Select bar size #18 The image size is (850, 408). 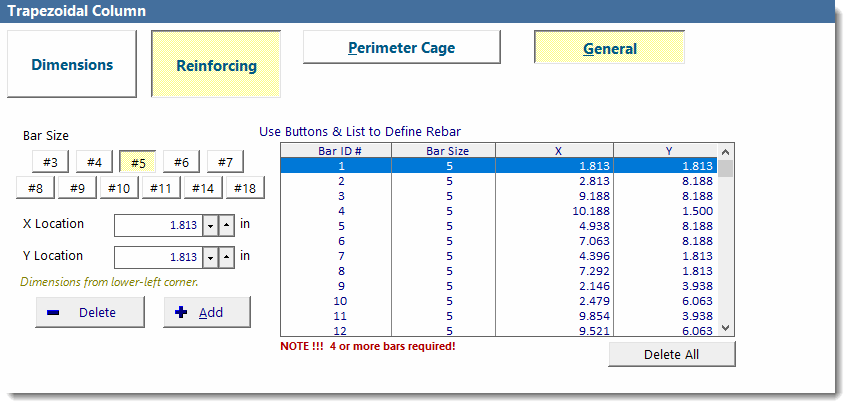pos(244,188)
